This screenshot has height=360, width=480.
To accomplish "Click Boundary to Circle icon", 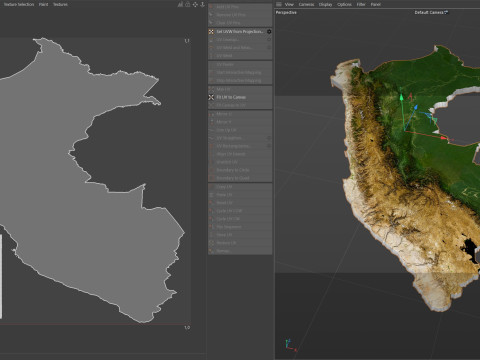I will 211,170.
